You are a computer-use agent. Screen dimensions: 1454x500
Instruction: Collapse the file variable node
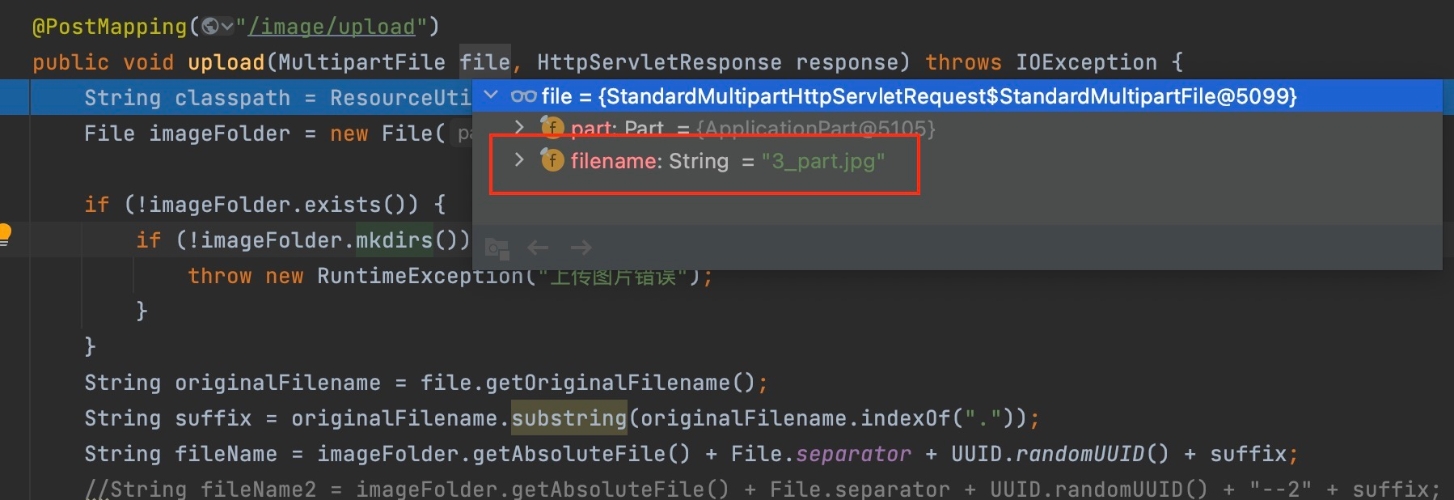point(491,96)
